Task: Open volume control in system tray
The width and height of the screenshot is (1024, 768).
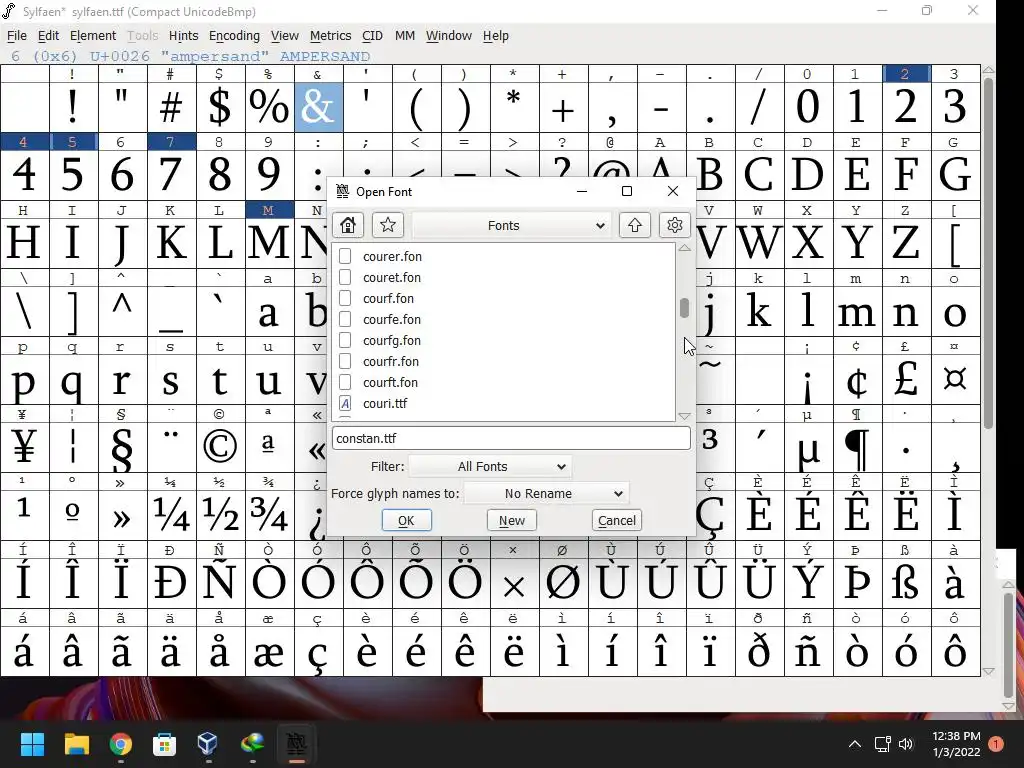Action: (906, 744)
